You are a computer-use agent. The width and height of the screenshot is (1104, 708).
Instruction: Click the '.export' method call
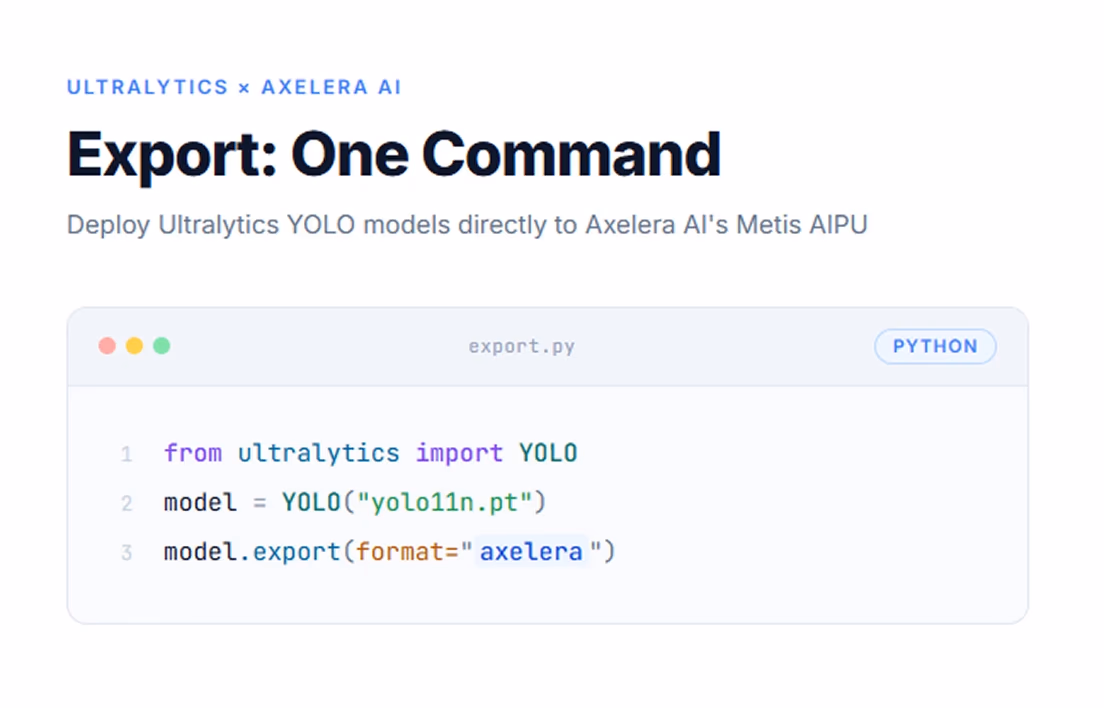[290, 552]
